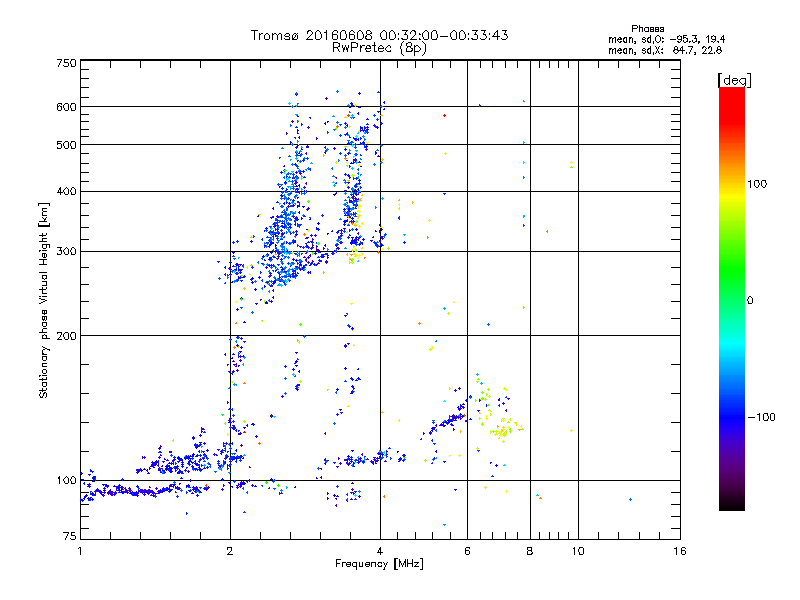
Task: Click the colorbar tick label "100"
Action: tap(757, 184)
